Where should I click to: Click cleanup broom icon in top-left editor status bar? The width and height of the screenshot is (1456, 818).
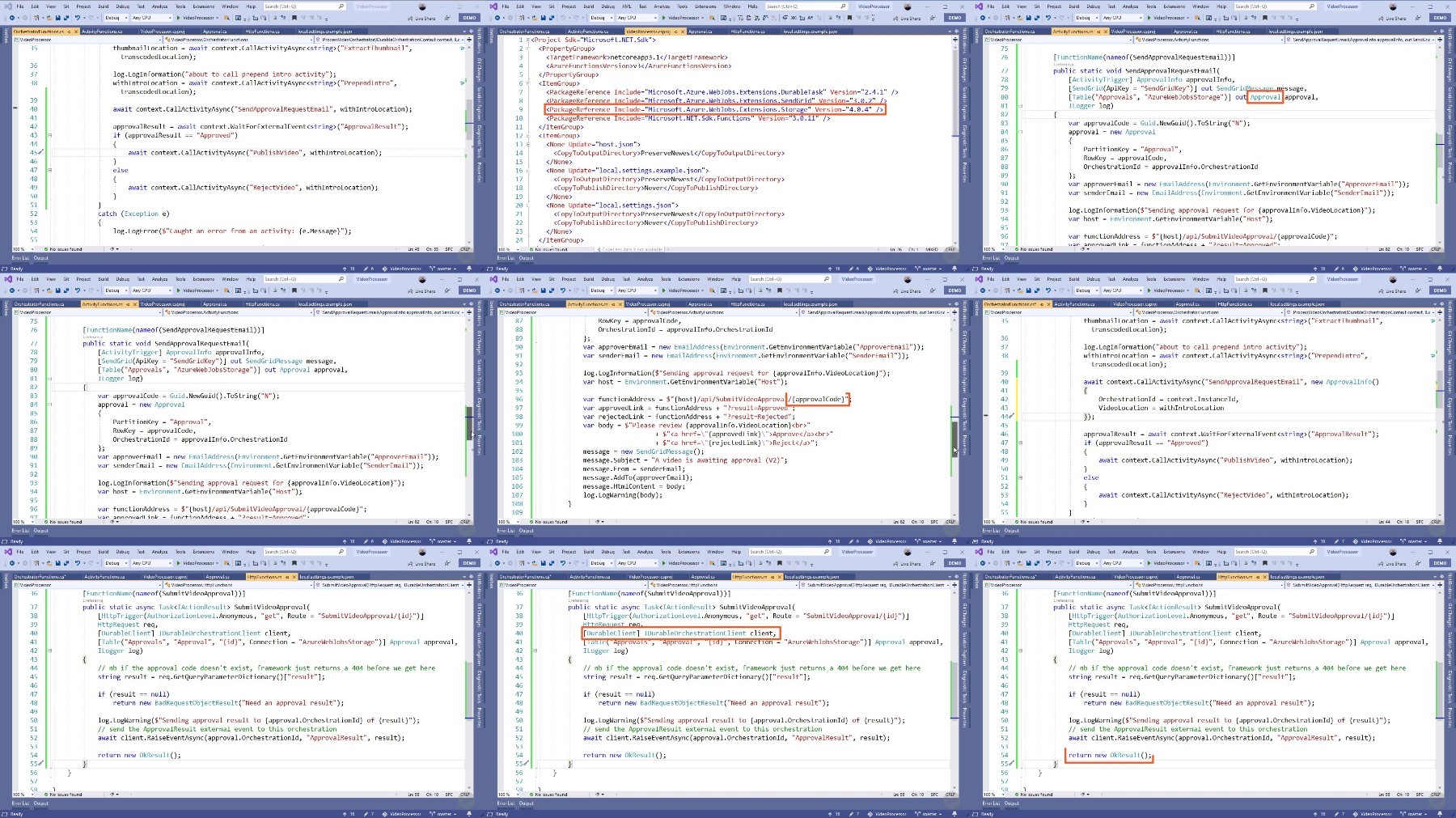114,249
